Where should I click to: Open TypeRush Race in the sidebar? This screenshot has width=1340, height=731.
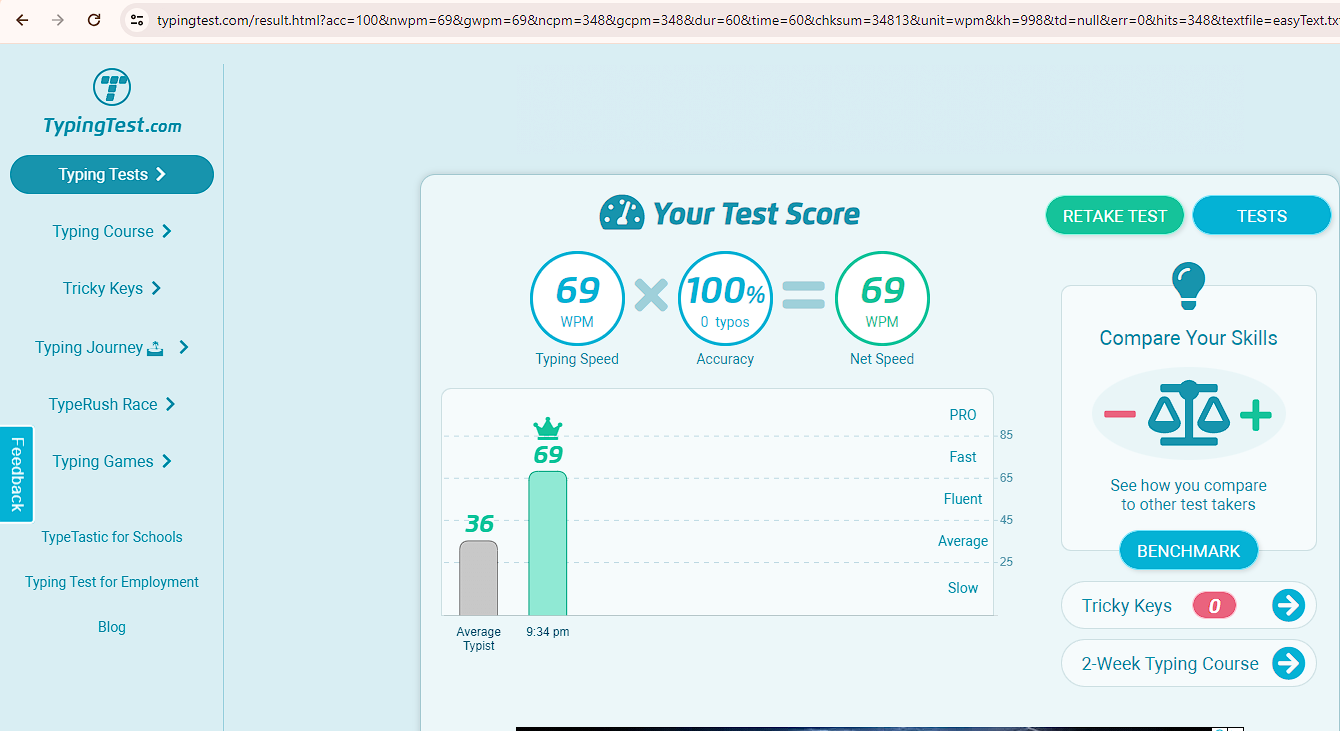112,404
